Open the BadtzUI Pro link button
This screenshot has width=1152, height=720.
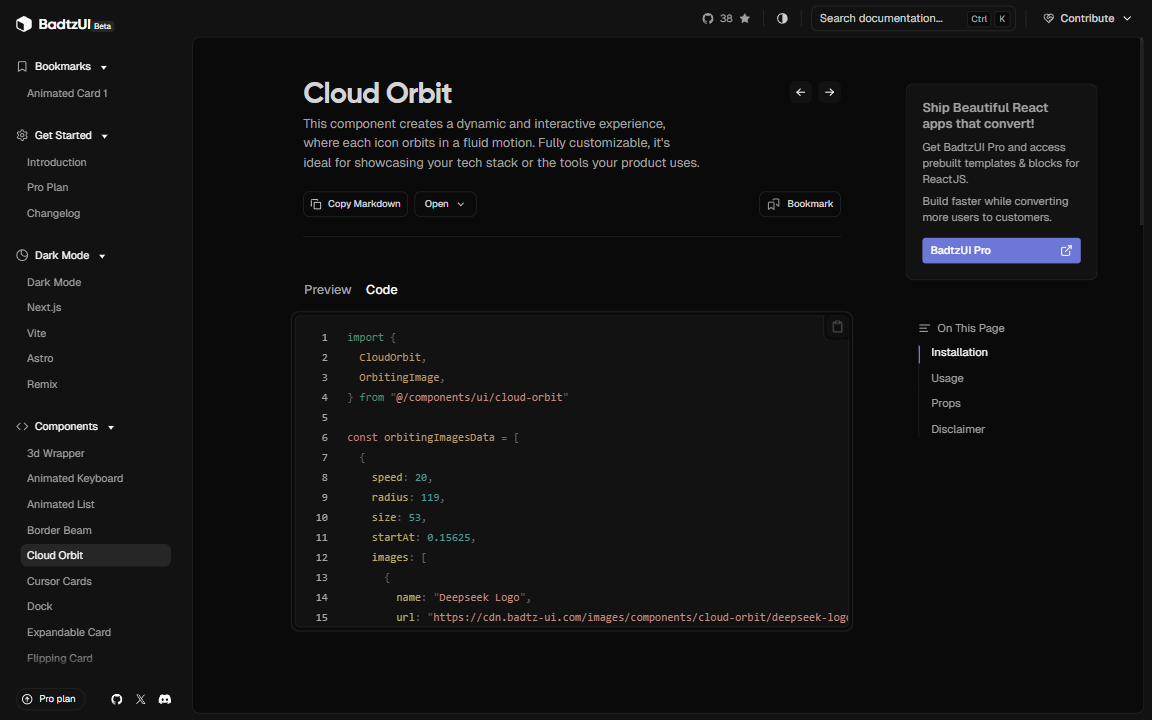click(1000, 250)
